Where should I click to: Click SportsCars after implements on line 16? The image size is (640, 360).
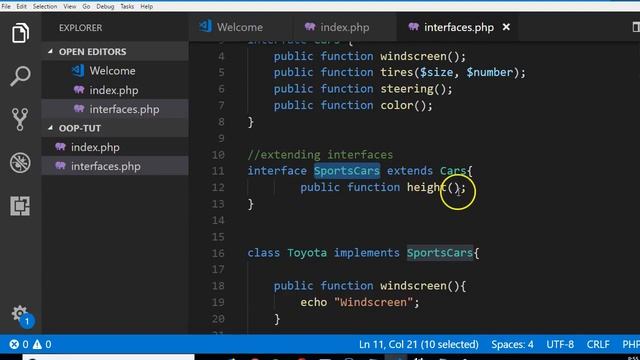pos(440,253)
